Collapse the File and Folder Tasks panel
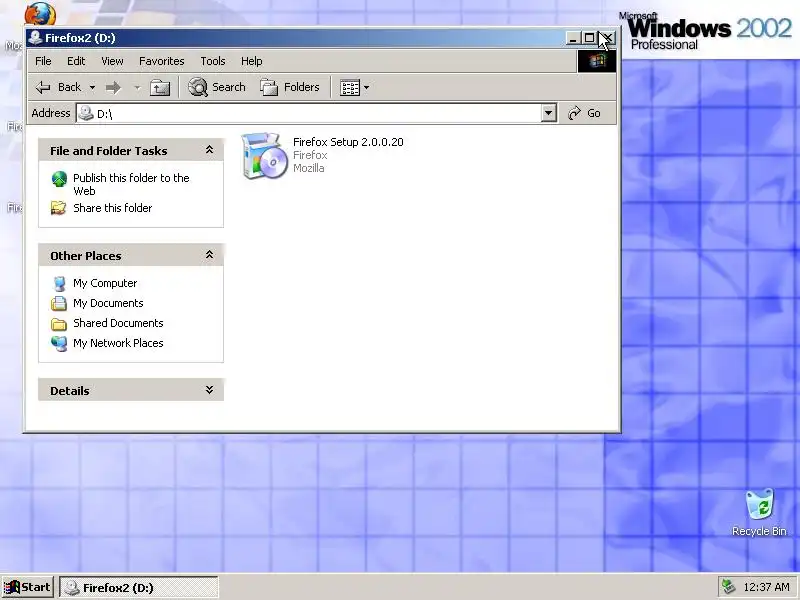This screenshot has width=800, height=600. click(209, 150)
